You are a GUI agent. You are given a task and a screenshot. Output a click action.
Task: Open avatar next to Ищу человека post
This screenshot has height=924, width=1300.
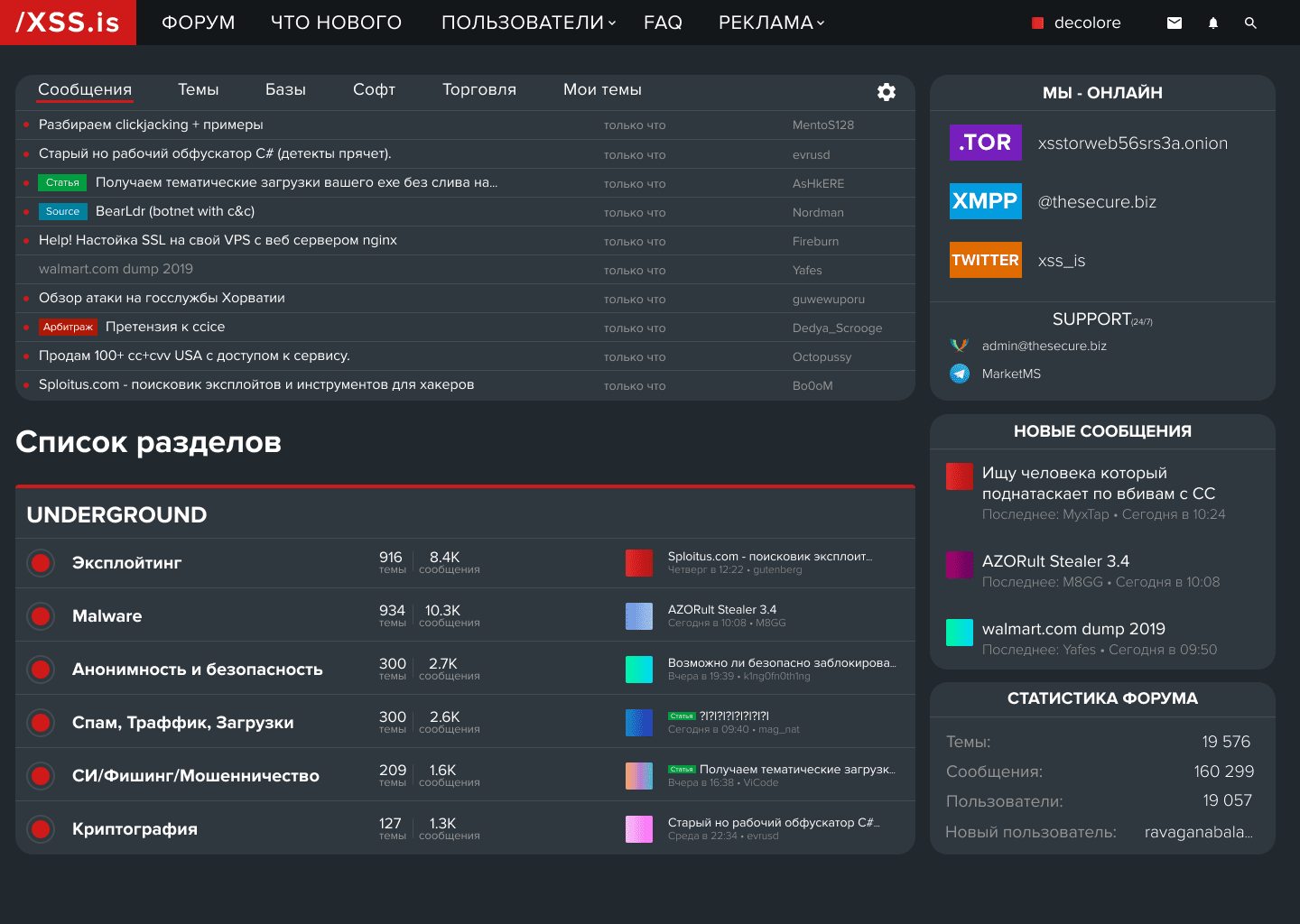click(960, 476)
